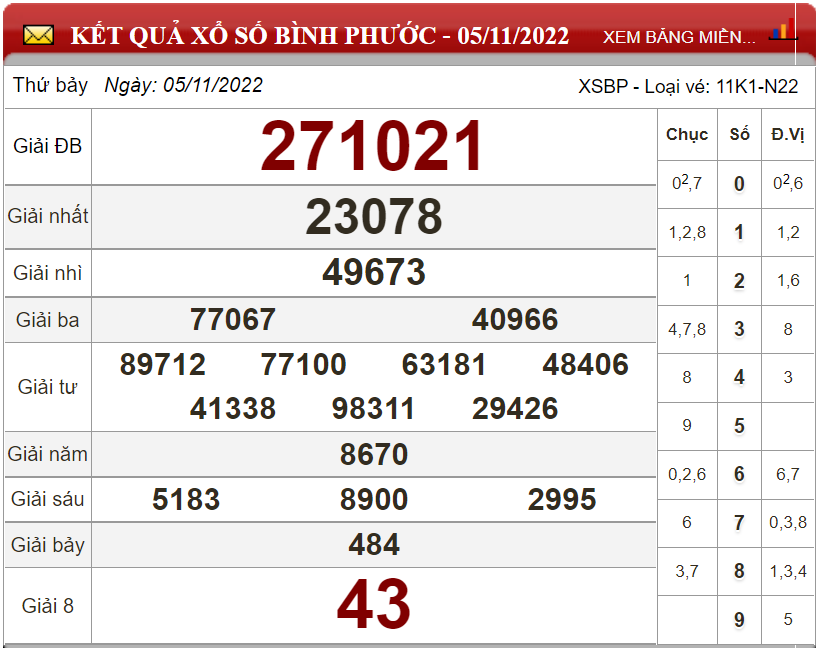Click the Thứ bảy weekday text
Image resolution: width=820 pixels, height=648 pixels.
50,85
